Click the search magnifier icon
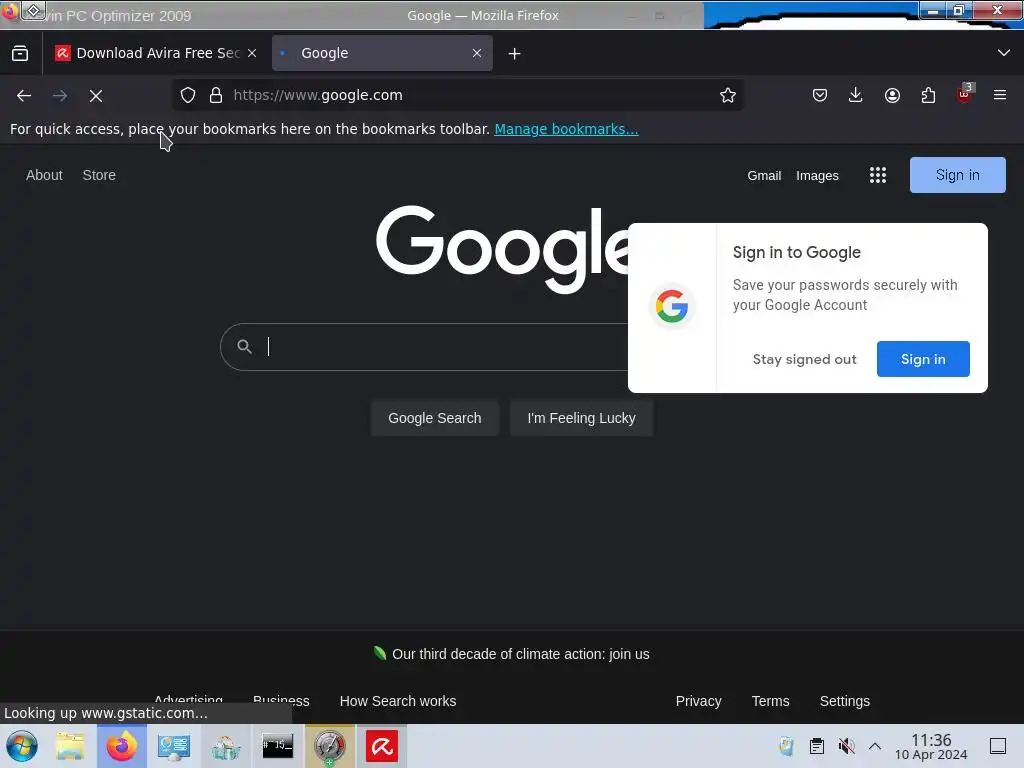 coord(244,346)
